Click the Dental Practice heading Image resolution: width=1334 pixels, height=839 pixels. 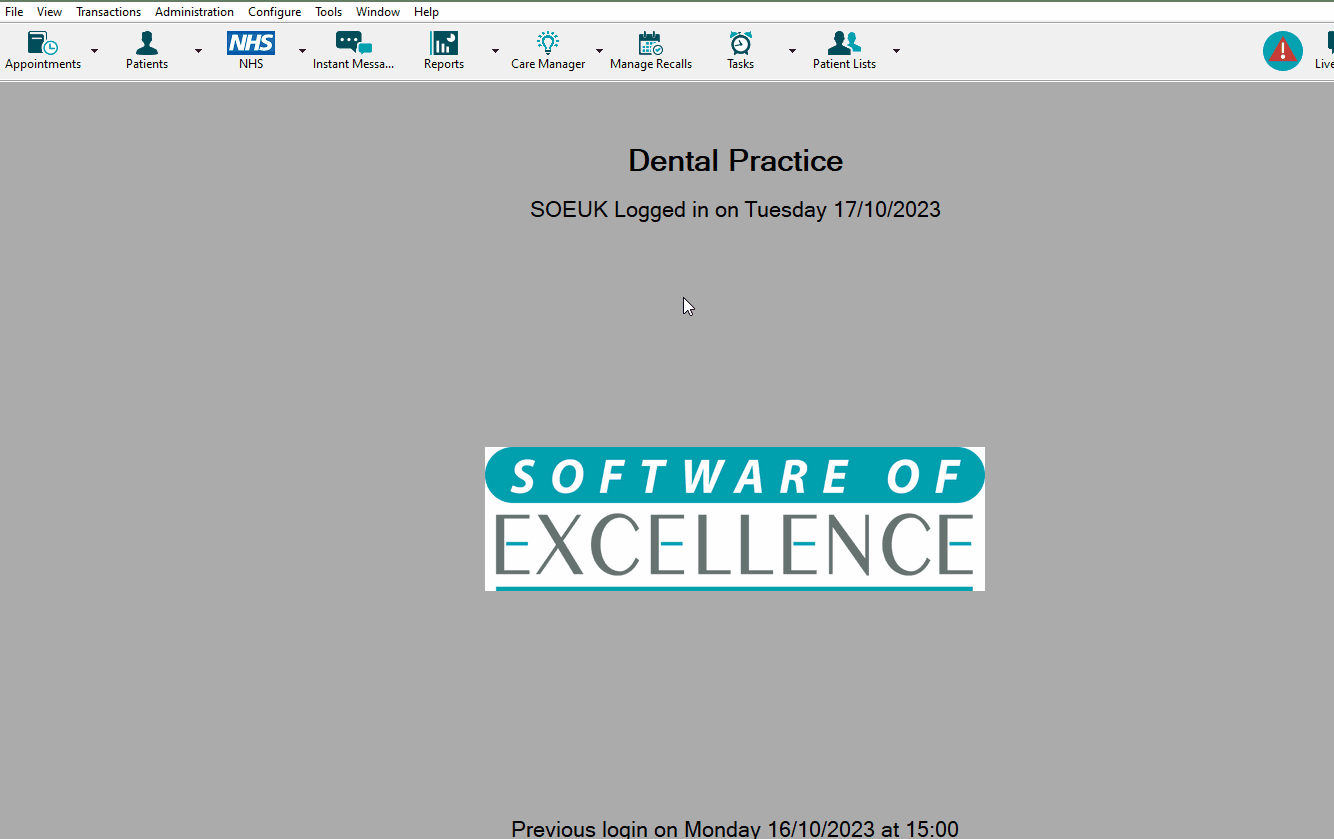(x=735, y=161)
